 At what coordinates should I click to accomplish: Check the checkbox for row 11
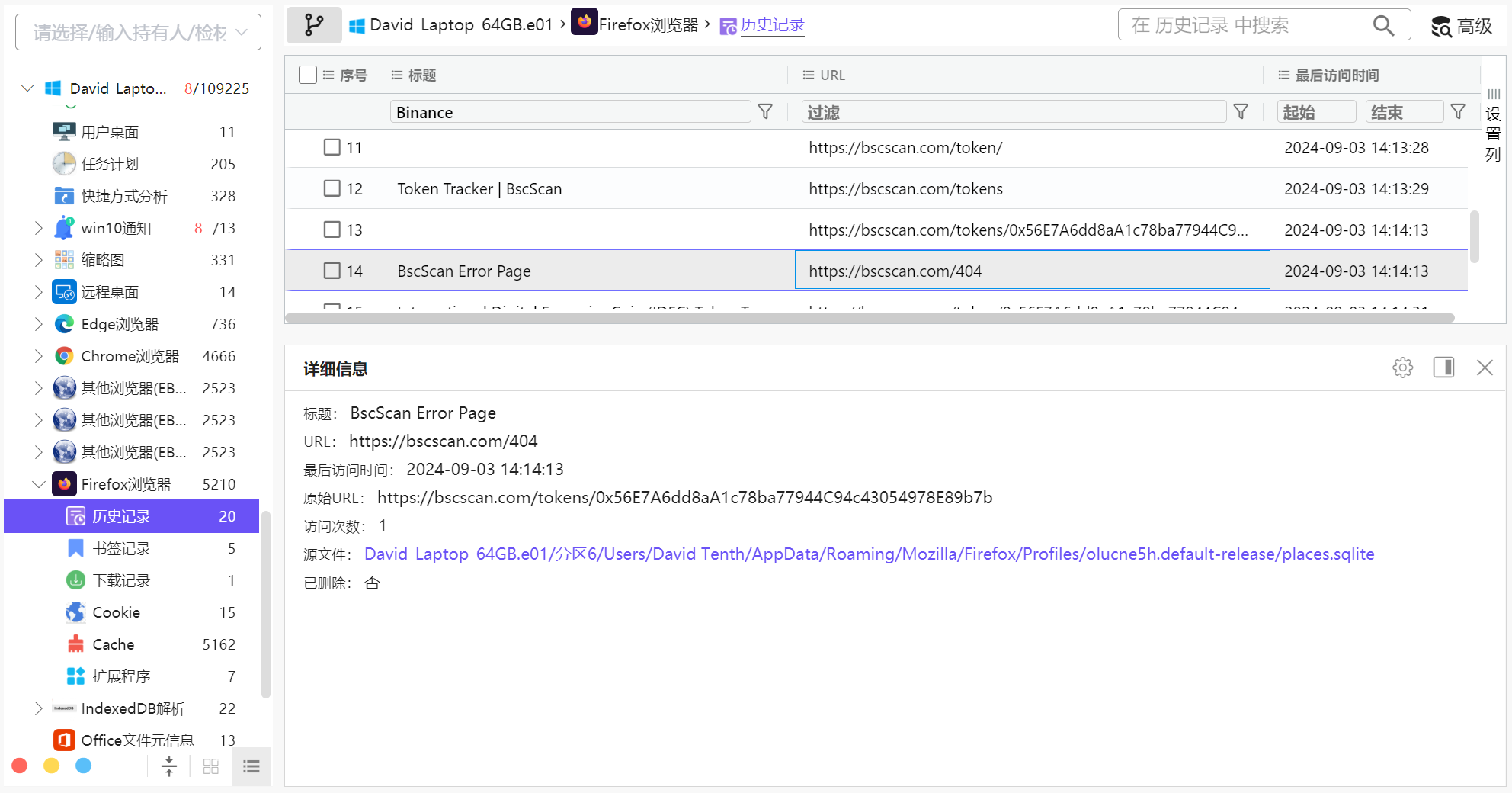click(x=332, y=147)
